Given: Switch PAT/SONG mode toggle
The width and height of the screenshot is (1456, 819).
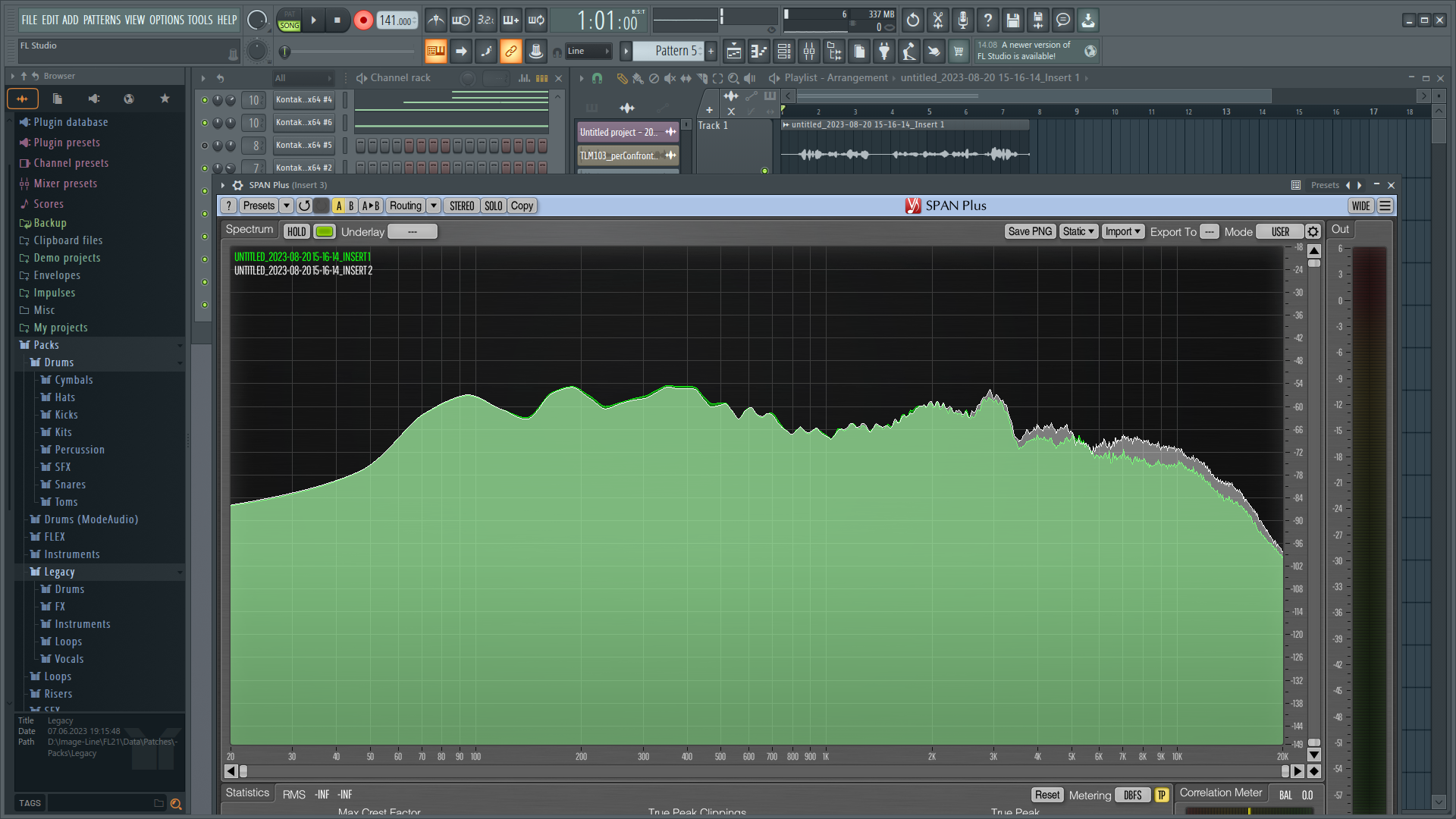Looking at the screenshot, I should (x=289, y=20).
